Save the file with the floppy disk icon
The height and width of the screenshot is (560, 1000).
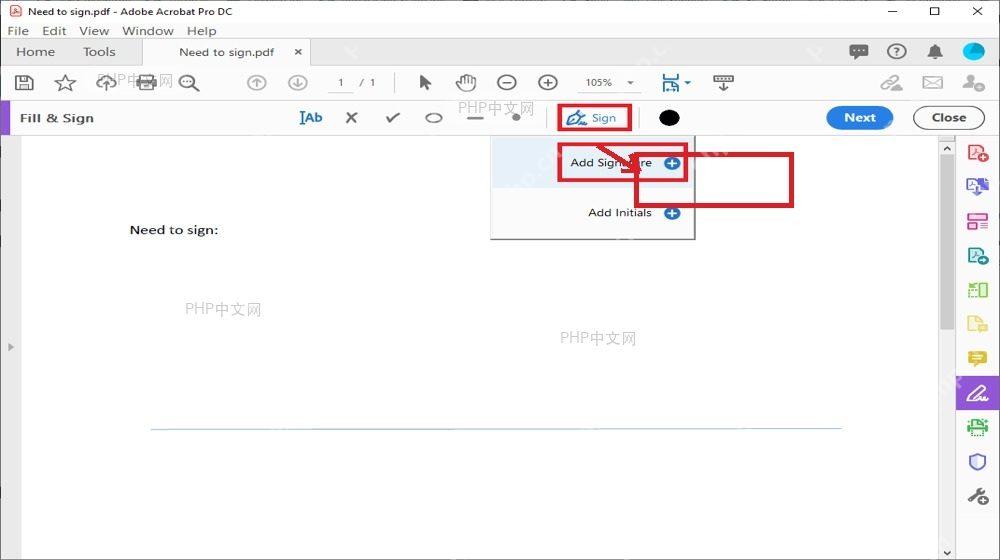[x=24, y=82]
